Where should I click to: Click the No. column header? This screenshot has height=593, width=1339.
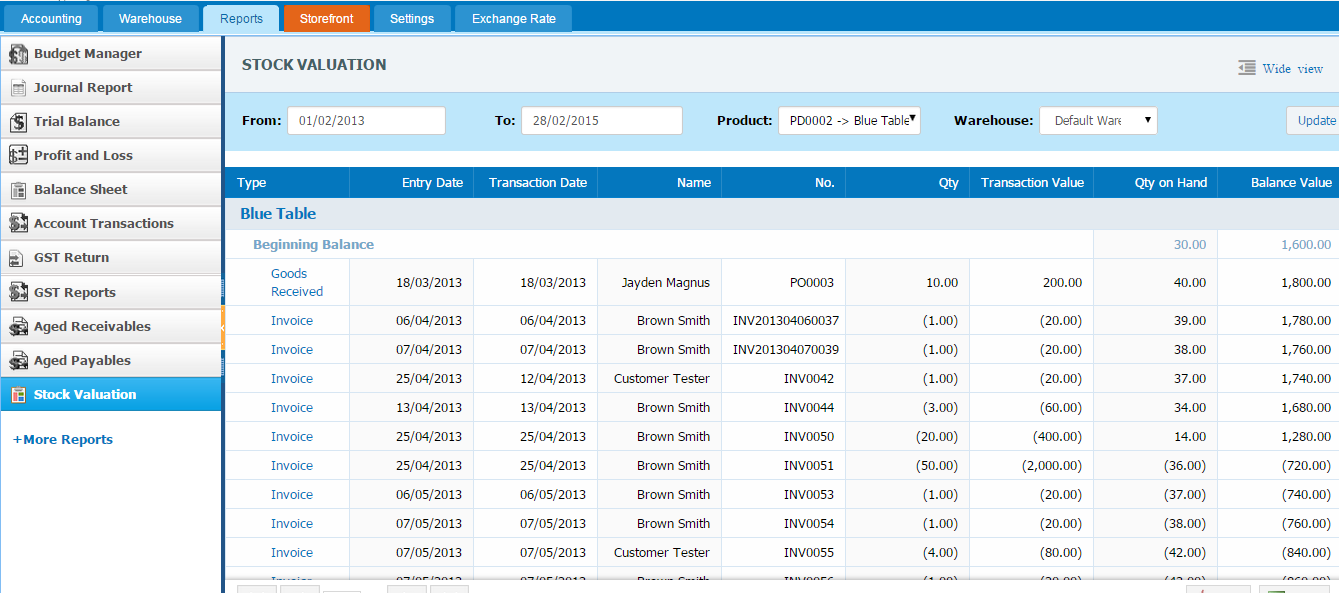(783, 183)
